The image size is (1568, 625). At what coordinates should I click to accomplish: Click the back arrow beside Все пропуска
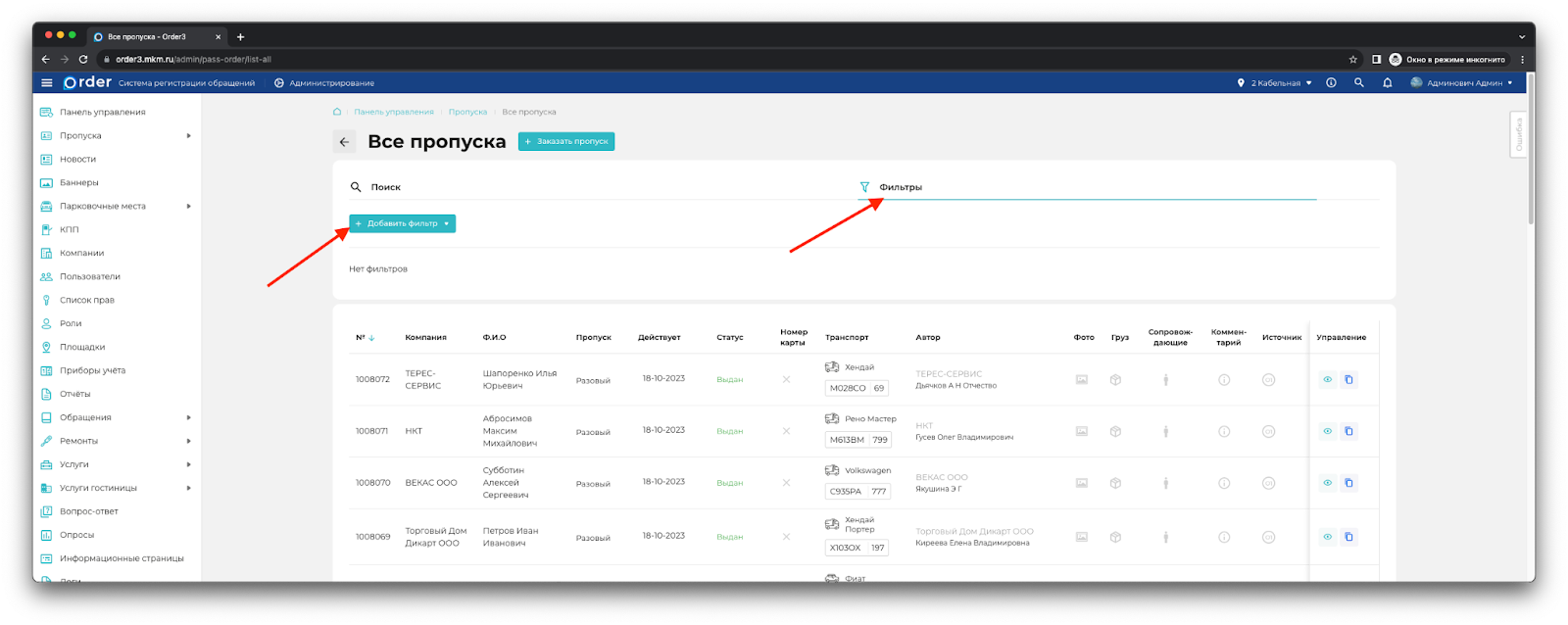344,142
